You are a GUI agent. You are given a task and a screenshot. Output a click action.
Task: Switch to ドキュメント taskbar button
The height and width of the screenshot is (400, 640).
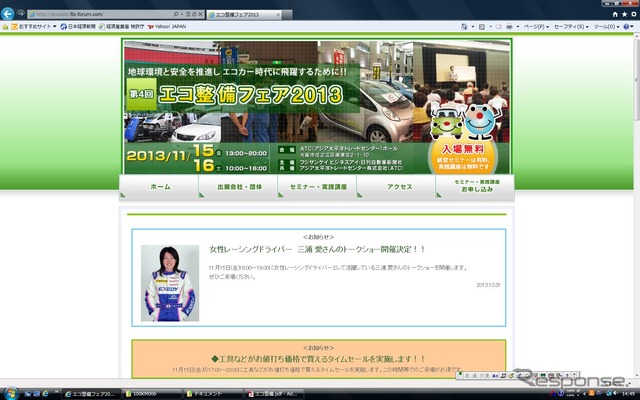click(x=213, y=394)
